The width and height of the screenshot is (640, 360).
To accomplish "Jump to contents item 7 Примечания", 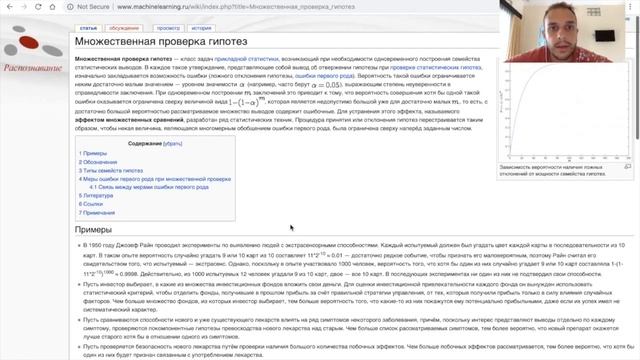I will click(x=97, y=213).
